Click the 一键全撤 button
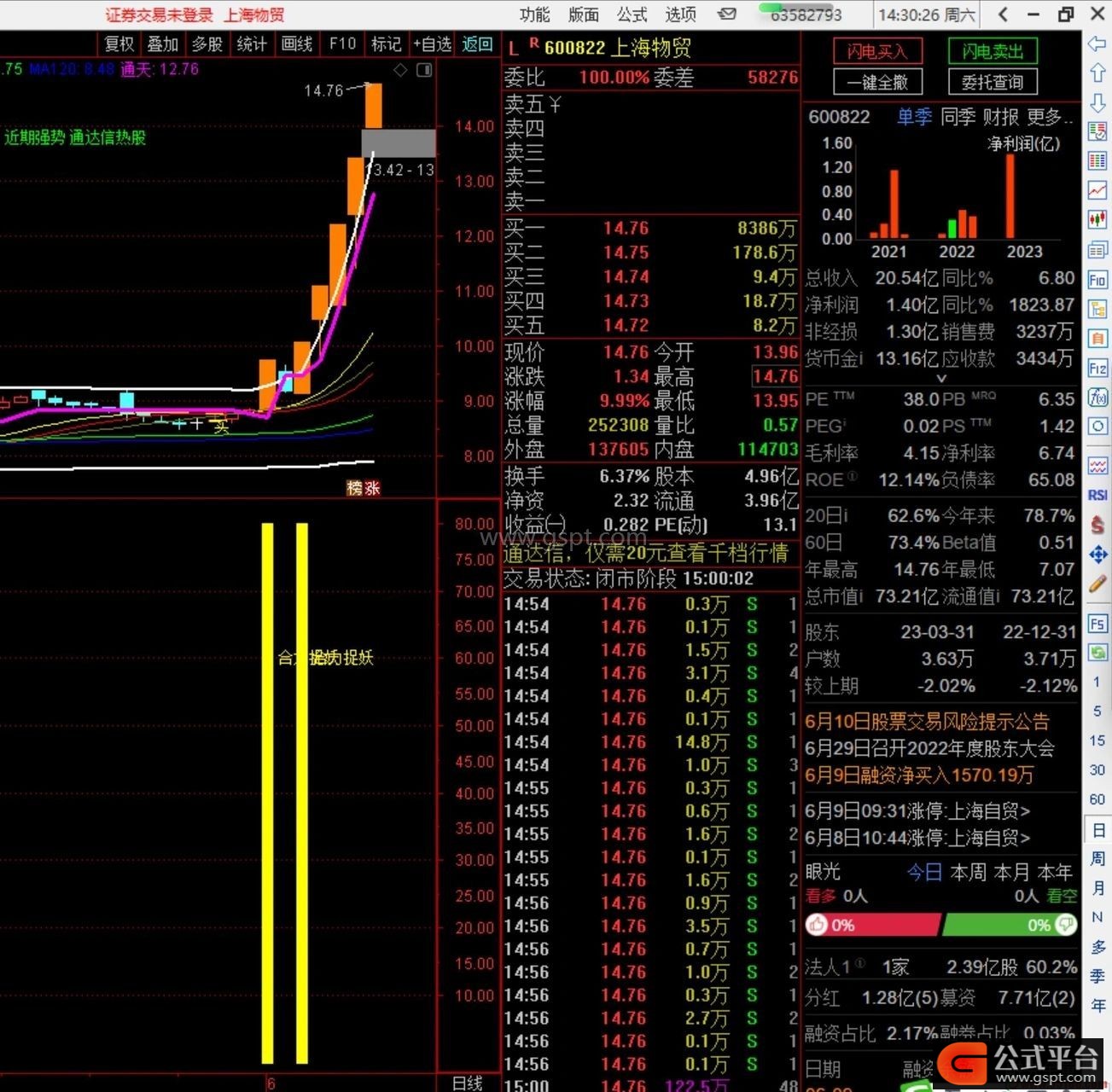The width and height of the screenshot is (1112, 1092). click(x=876, y=82)
